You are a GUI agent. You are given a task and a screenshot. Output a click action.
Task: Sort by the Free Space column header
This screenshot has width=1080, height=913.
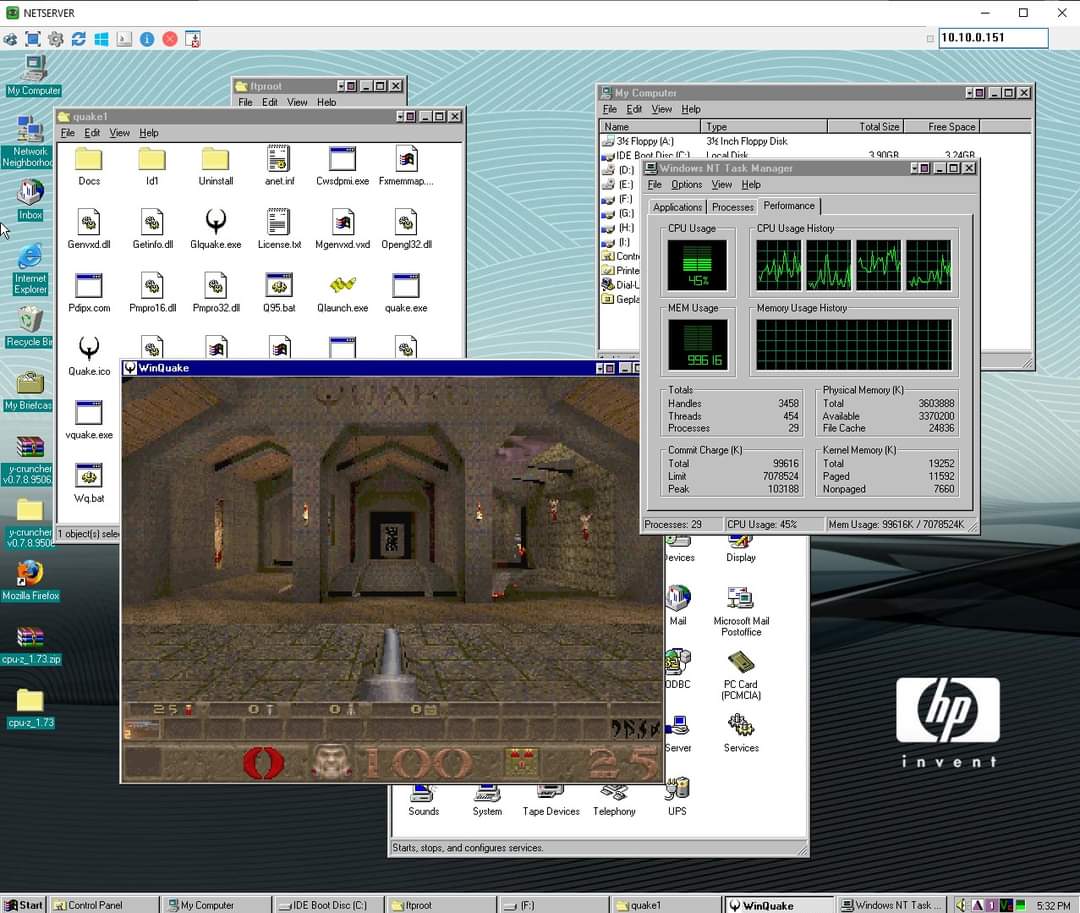[x=941, y=127]
